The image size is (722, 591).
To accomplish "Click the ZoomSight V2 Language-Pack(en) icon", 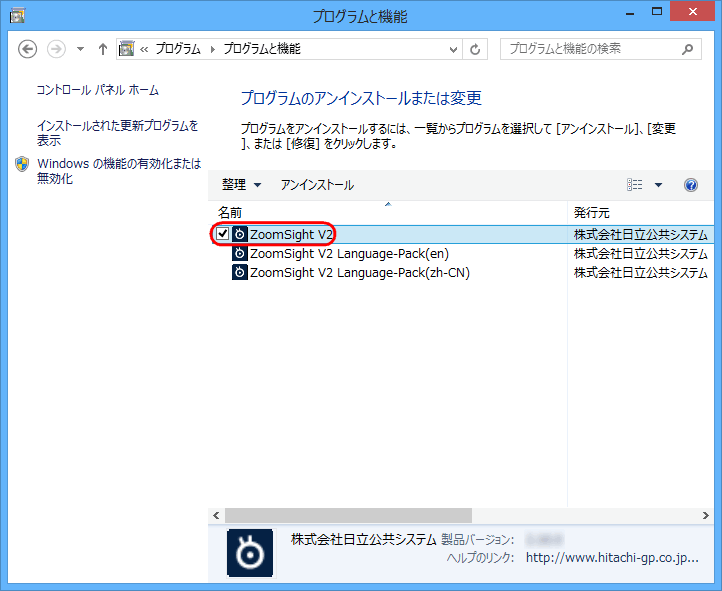I will click(240, 254).
